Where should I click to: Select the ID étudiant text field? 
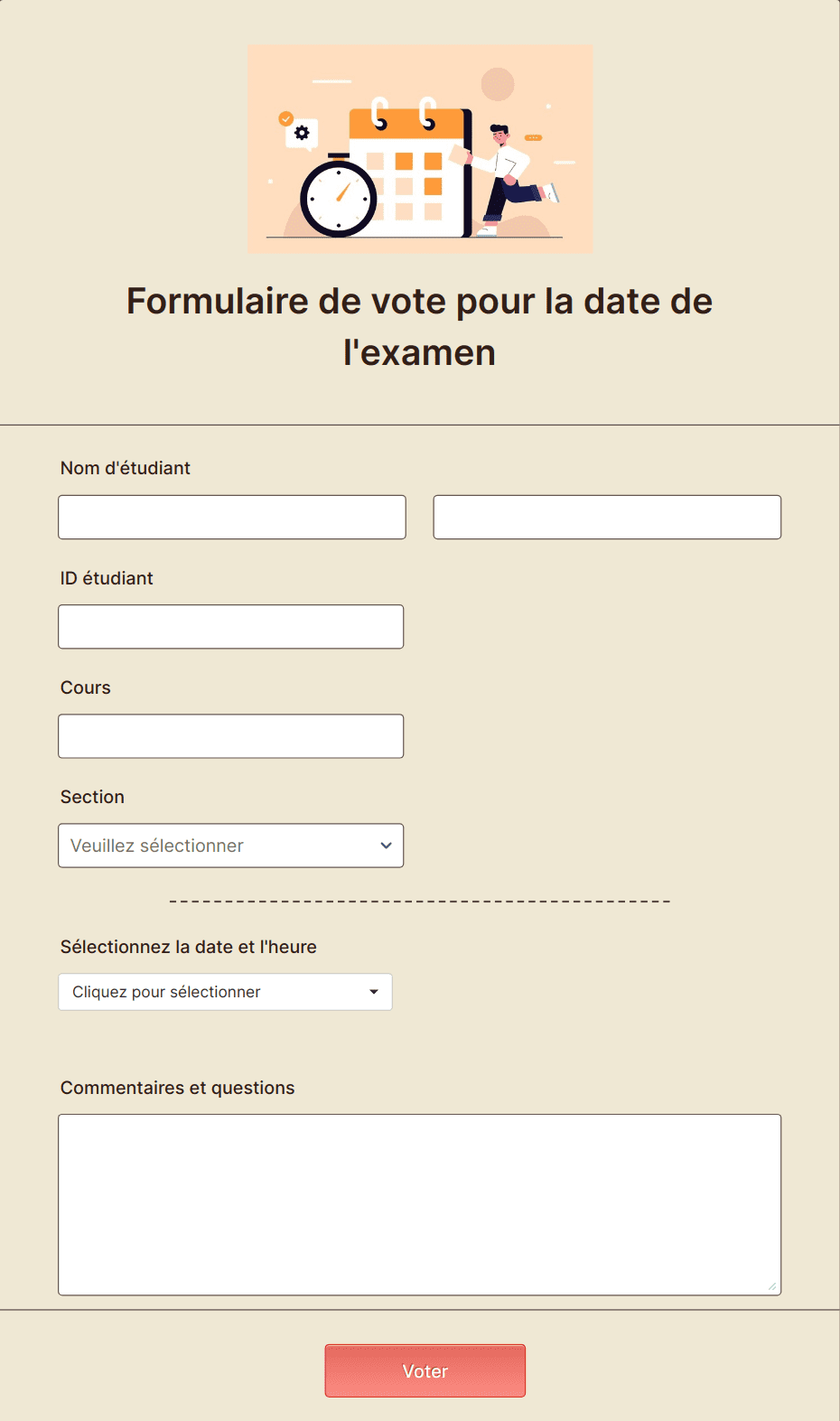(230, 626)
